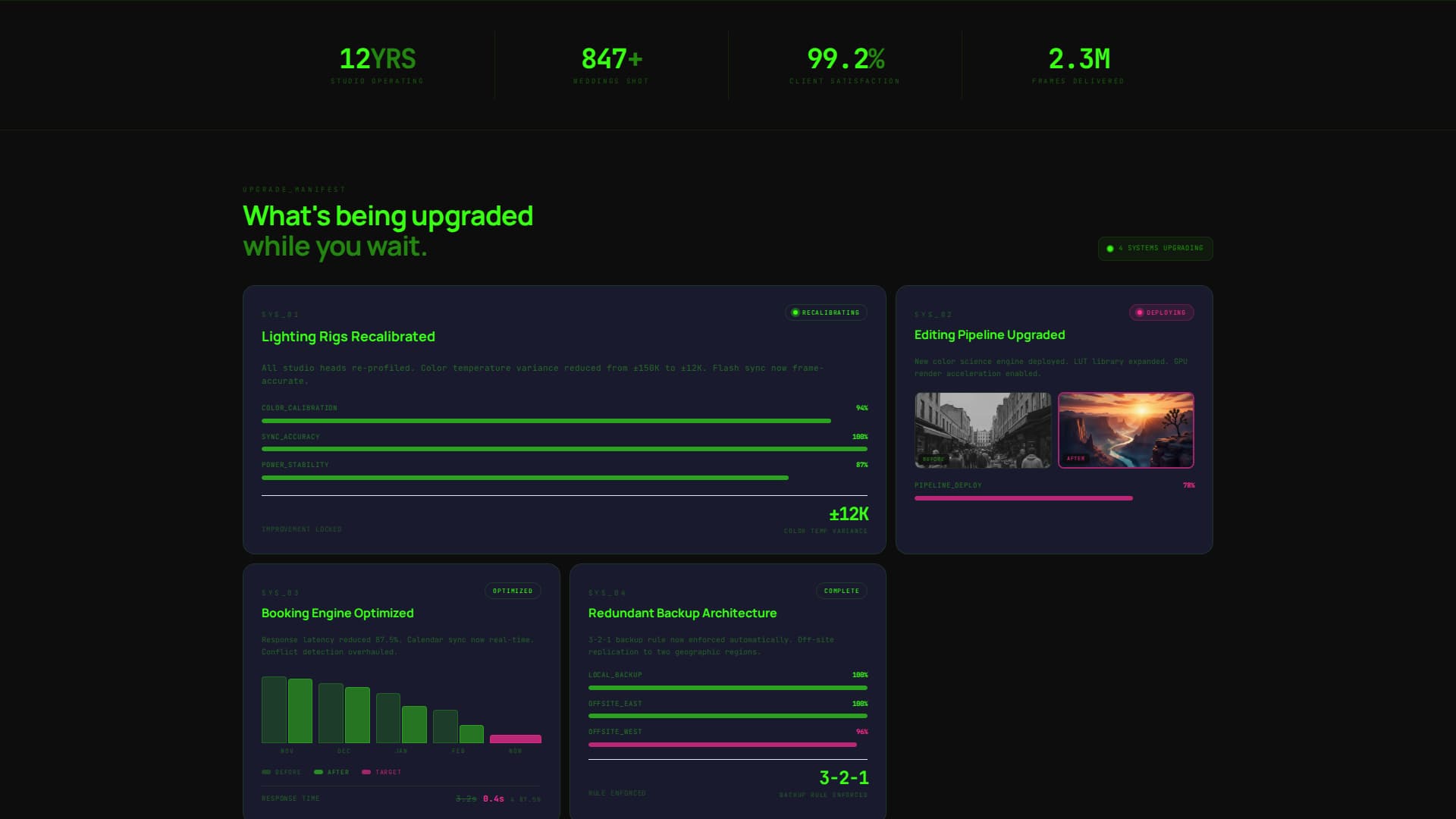Click the RESPONSE TIME label

(290, 799)
